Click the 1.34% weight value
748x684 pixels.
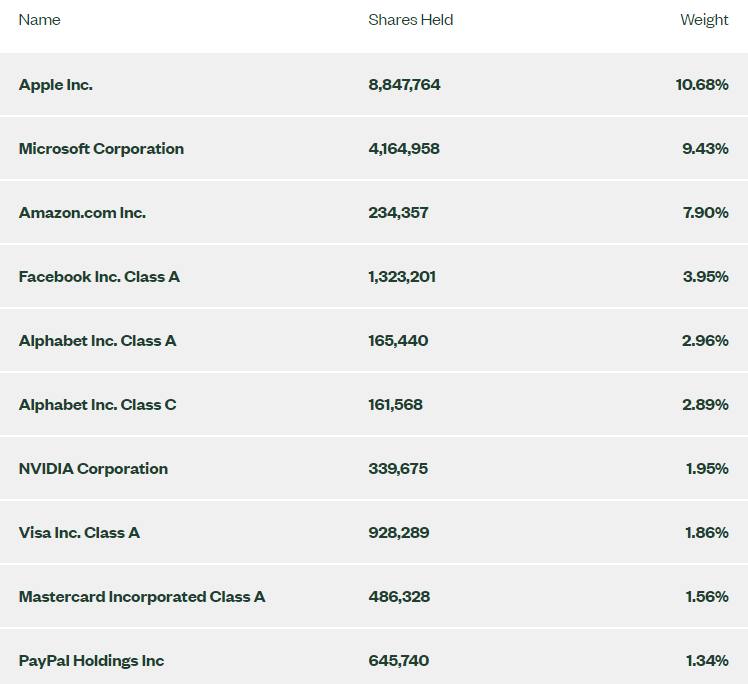tap(707, 660)
